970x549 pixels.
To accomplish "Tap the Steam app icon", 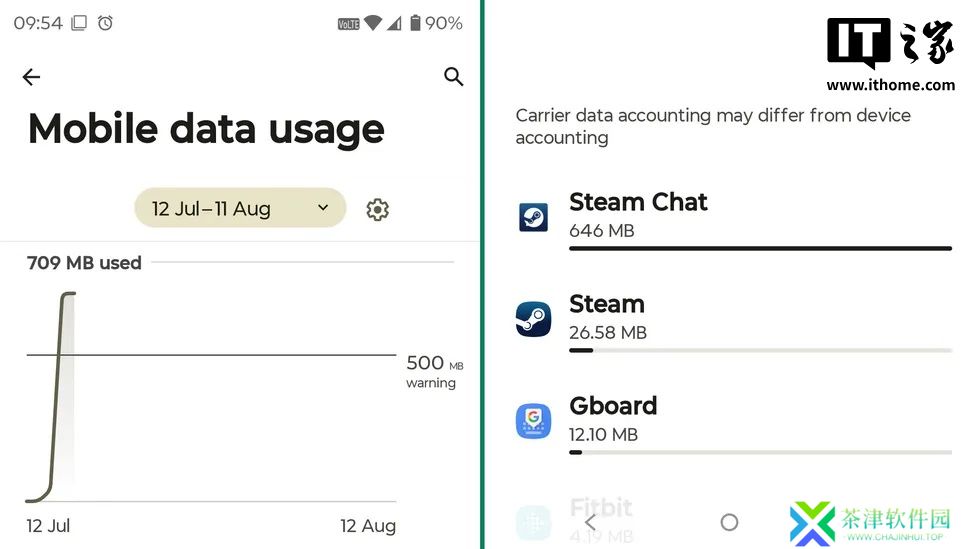I will point(533,319).
